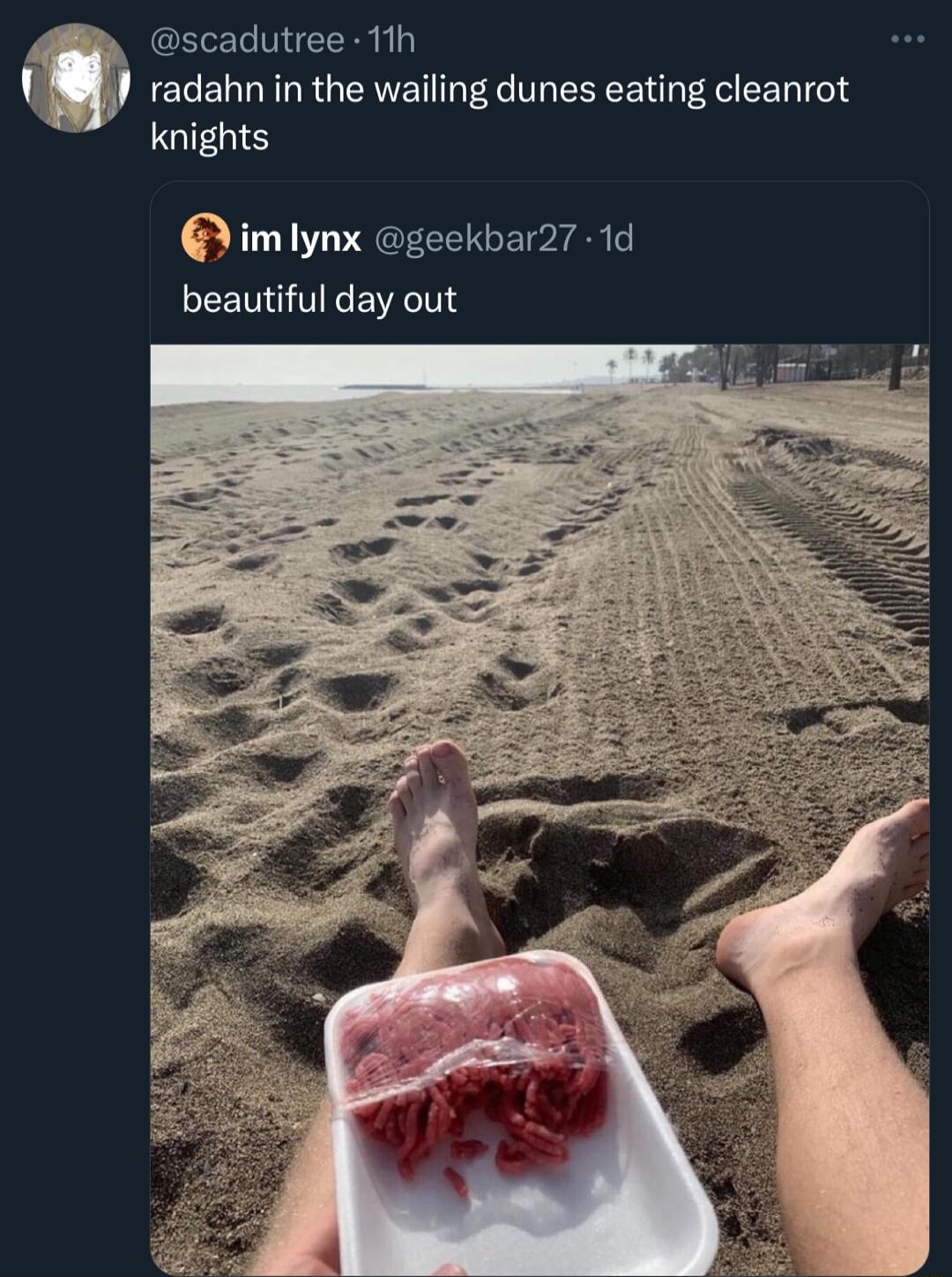Select the im lynx display name
952x1277 pixels.
(301, 238)
